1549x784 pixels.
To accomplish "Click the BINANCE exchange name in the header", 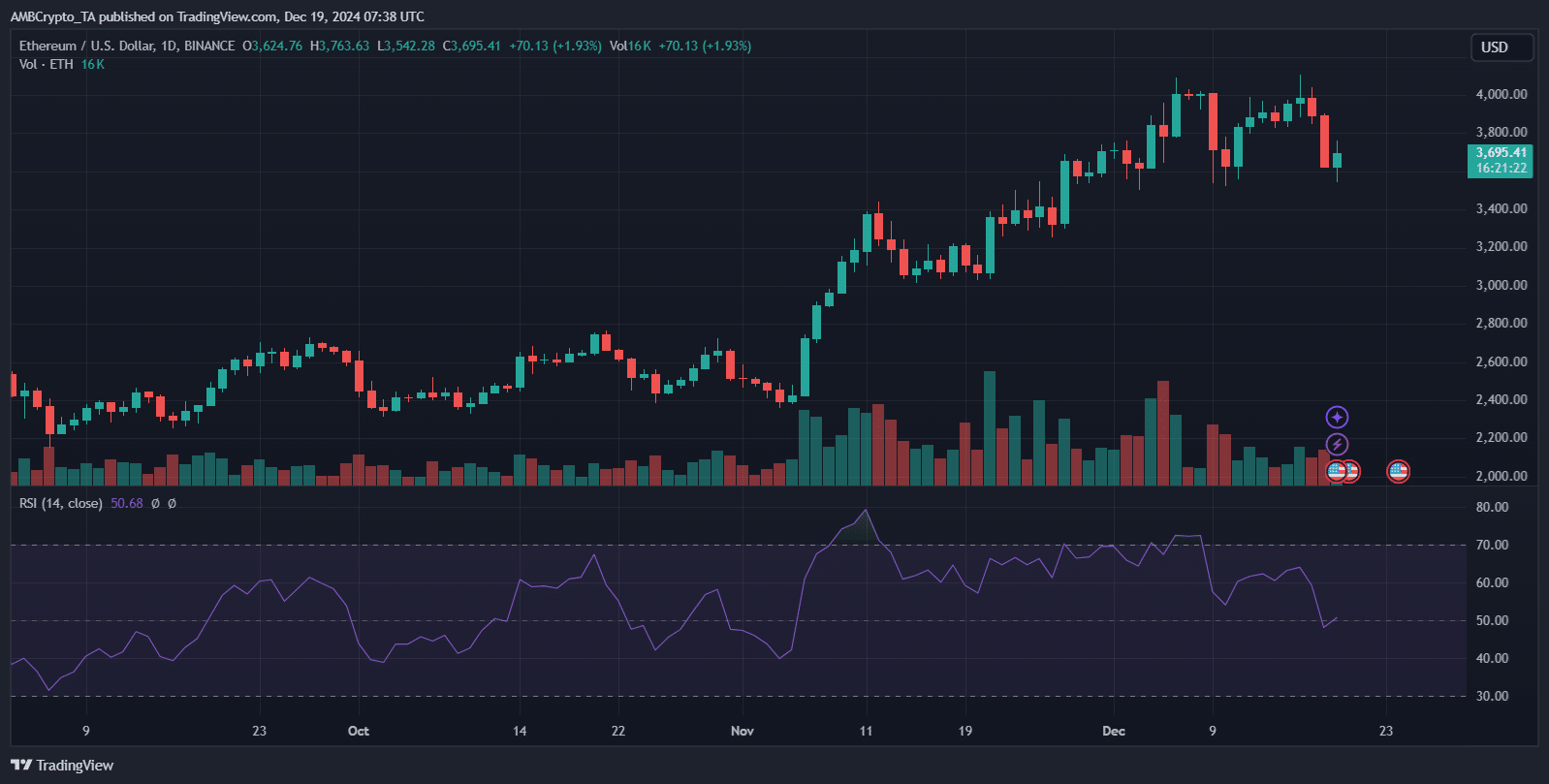I will click(209, 46).
